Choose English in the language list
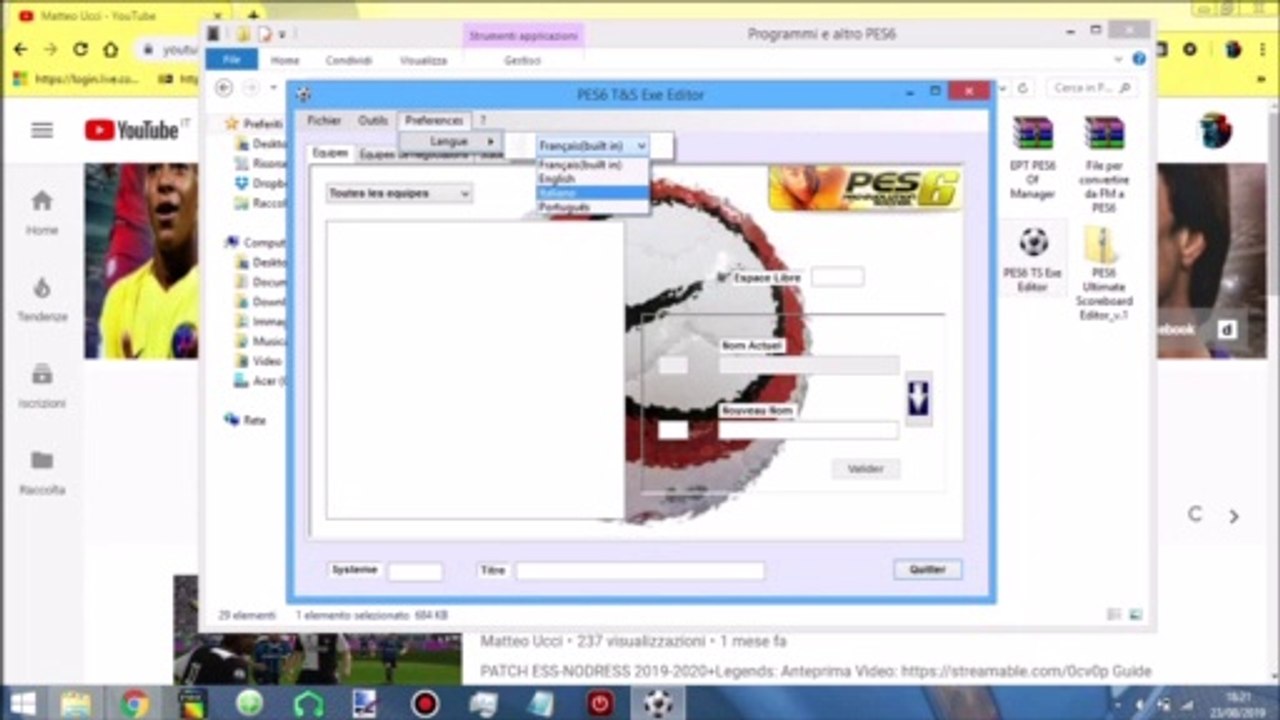The image size is (1280, 720). tap(593, 178)
